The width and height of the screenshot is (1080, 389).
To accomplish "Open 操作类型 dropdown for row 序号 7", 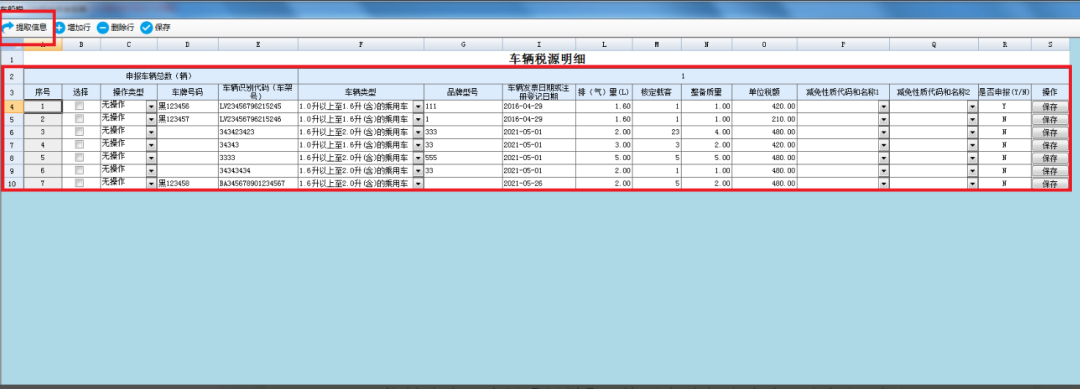I will [152, 184].
